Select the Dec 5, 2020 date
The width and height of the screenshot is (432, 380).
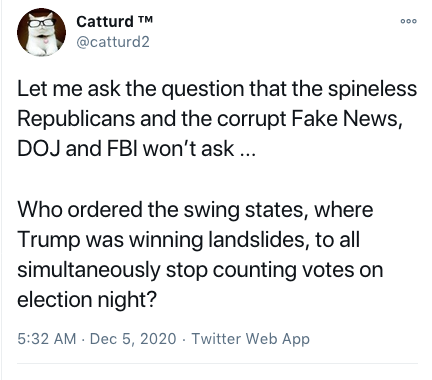point(133,339)
